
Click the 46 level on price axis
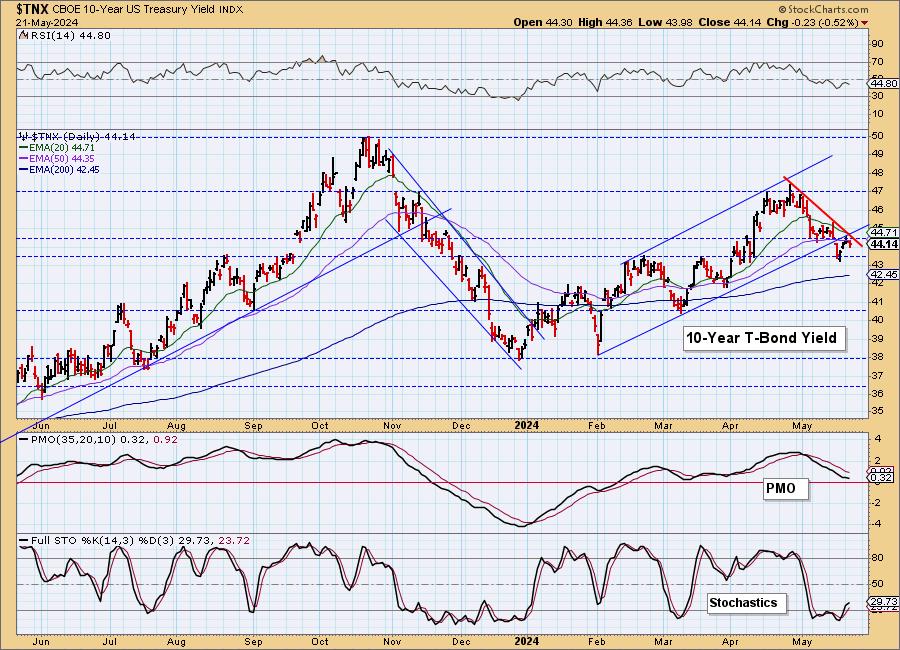pyautogui.click(x=878, y=210)
